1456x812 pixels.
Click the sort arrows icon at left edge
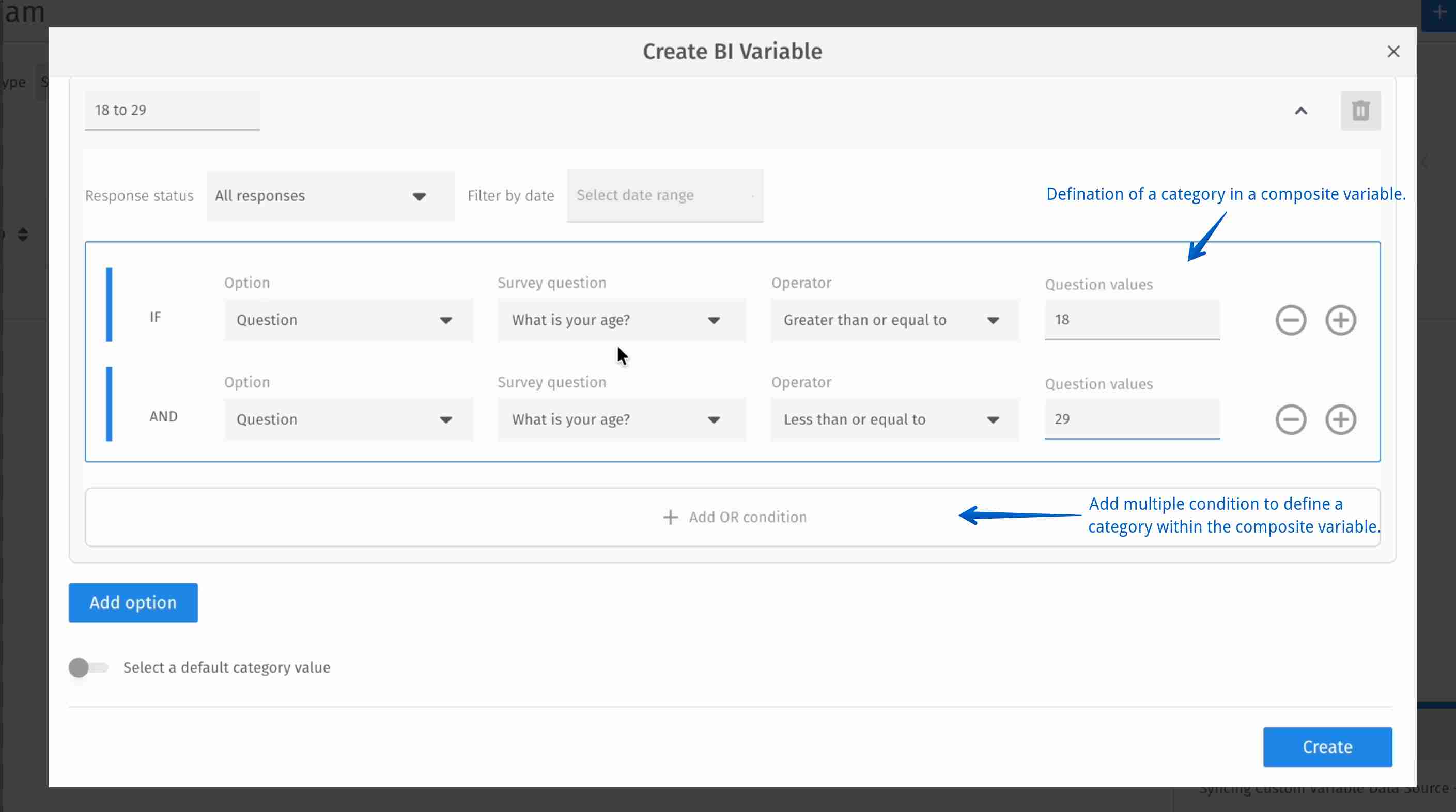point(23,235)
